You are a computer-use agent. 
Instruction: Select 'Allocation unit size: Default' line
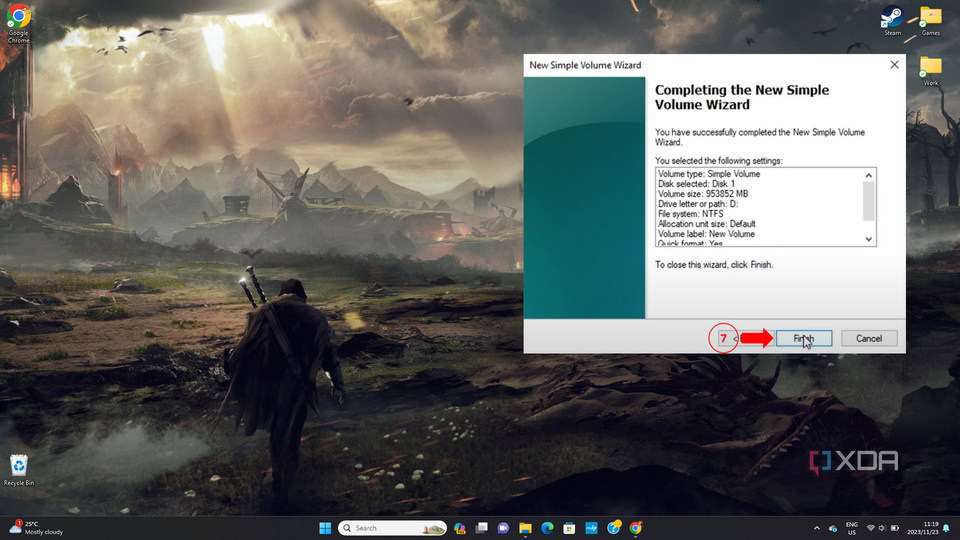(x=707, y=223)
